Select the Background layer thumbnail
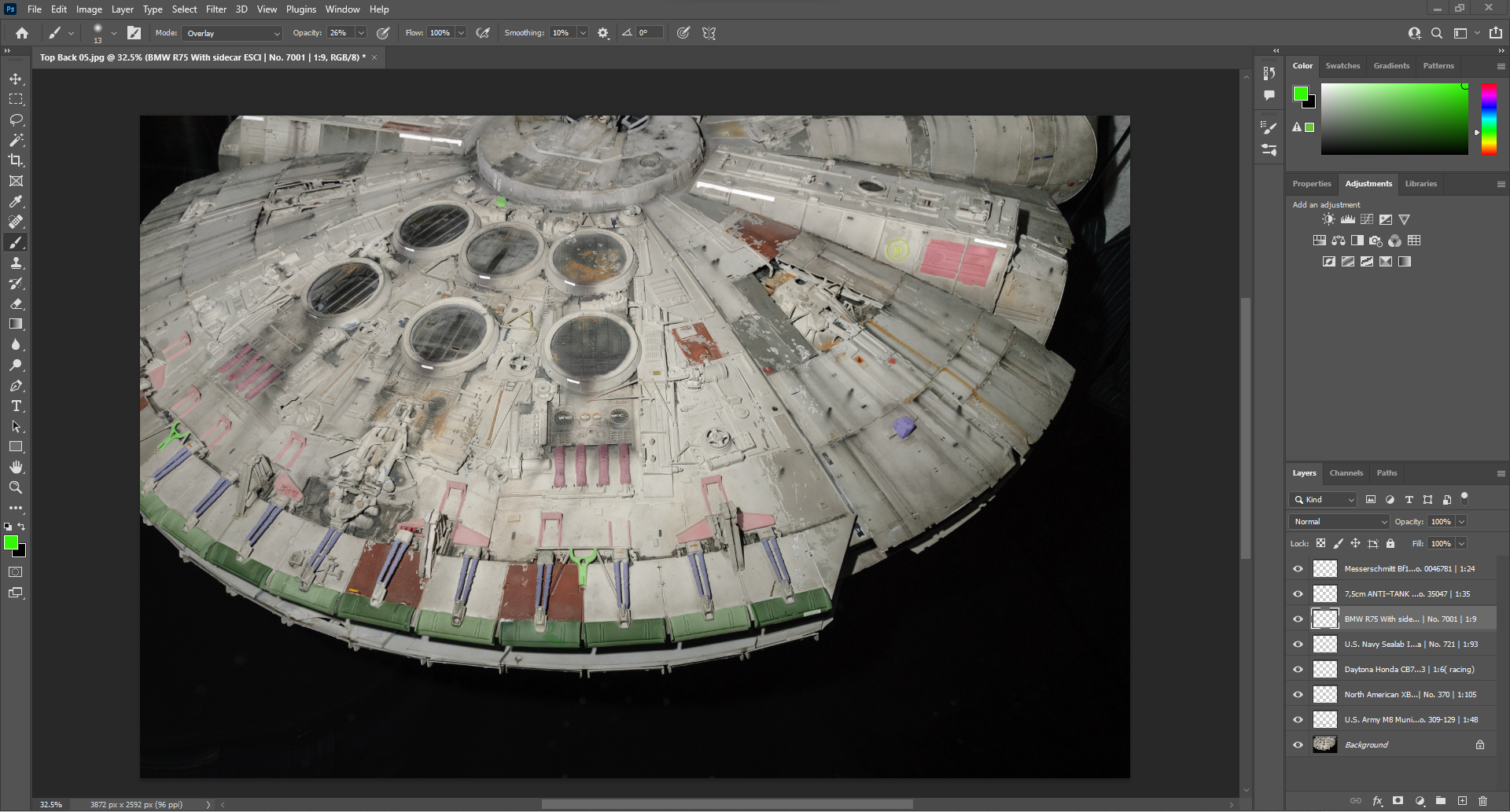The image size is (1510, 812). coord(1325,744)
